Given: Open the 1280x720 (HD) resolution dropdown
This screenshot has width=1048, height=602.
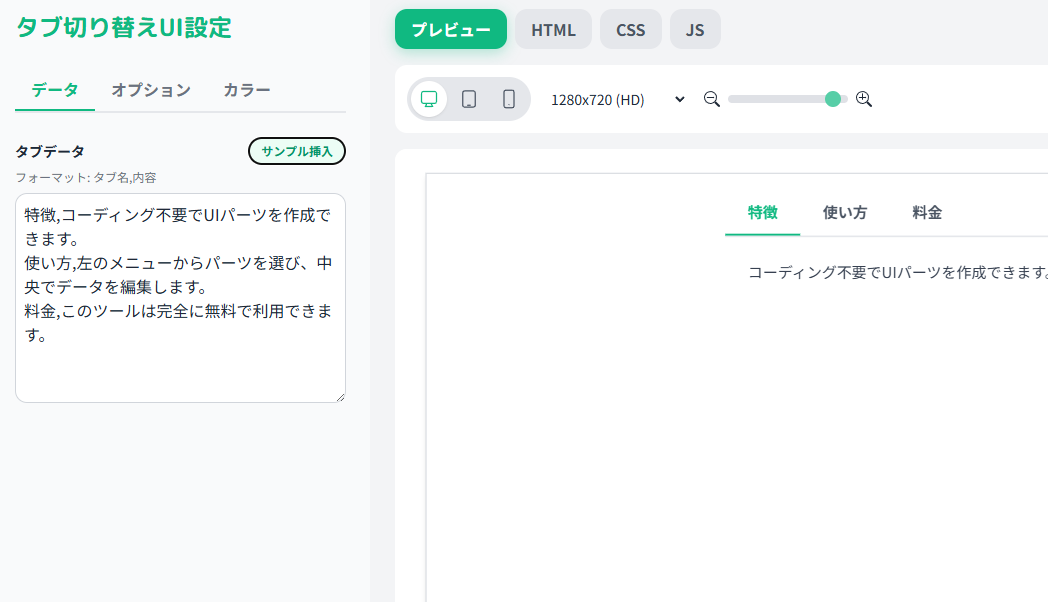Looking at the screenshot, I should click(x=617, y=100).
